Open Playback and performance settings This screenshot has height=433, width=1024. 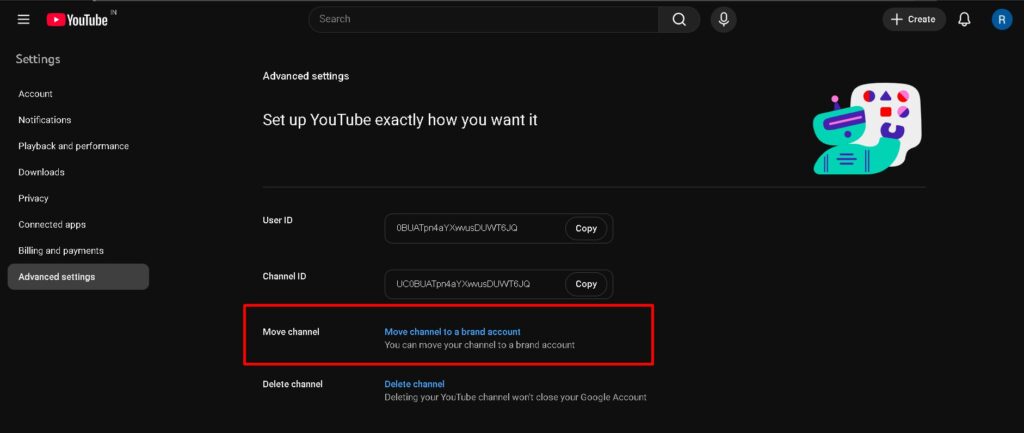point(78,146)
